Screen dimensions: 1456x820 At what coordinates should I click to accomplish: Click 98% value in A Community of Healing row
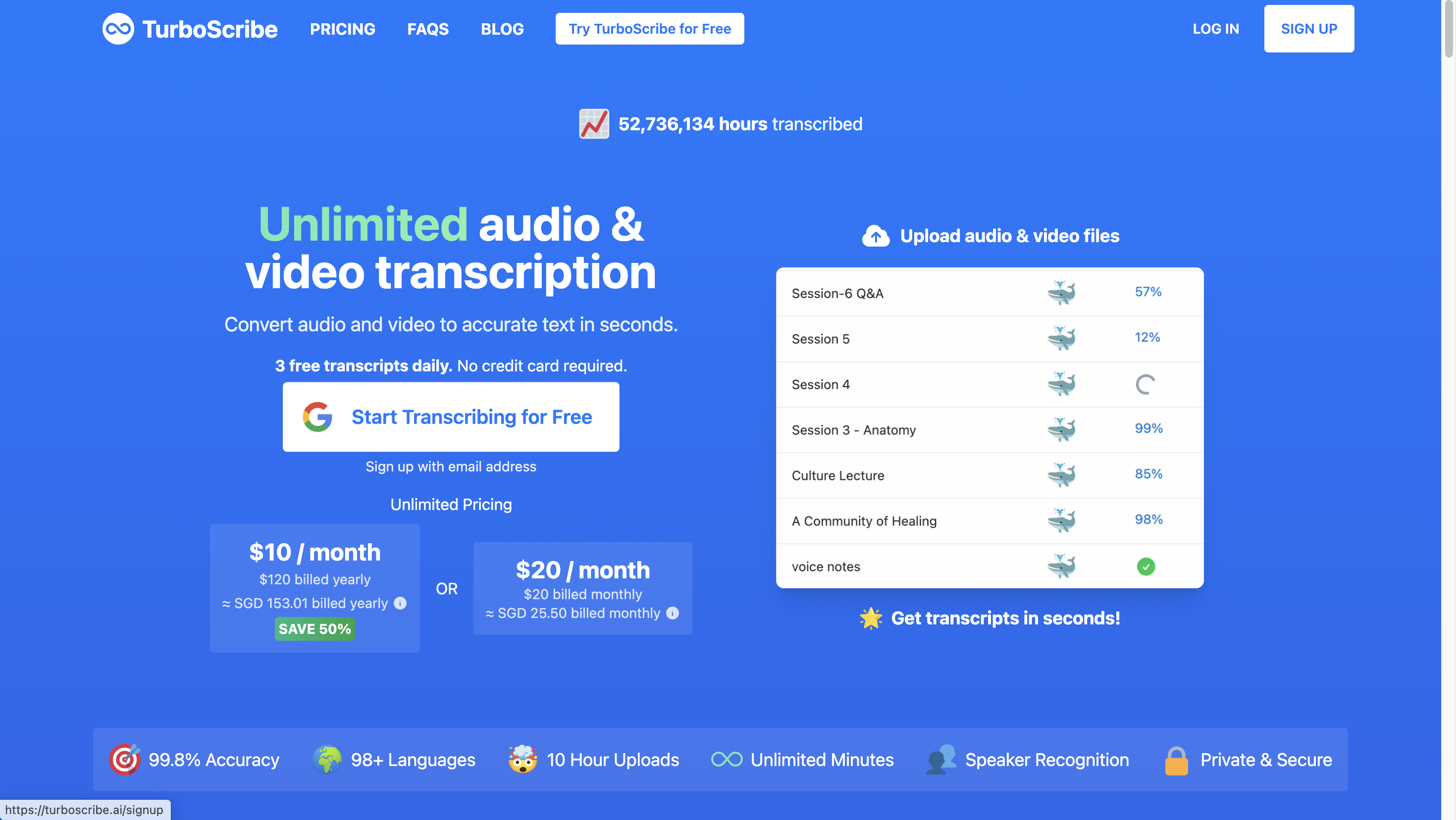click(x=1148, y=519)
